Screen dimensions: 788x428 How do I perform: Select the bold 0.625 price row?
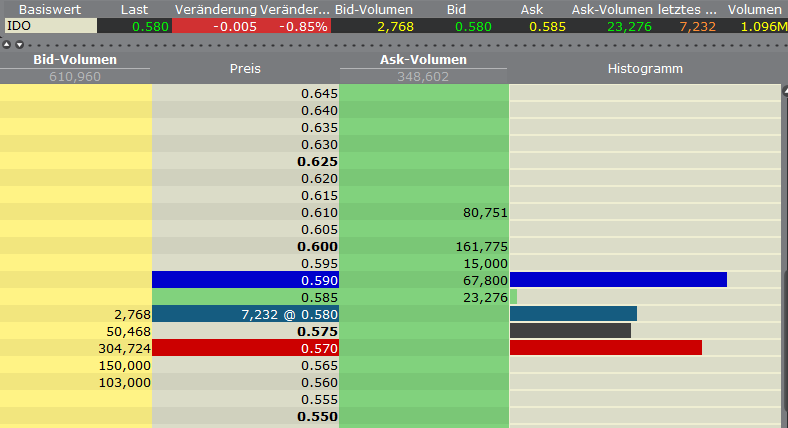[246, 161]
